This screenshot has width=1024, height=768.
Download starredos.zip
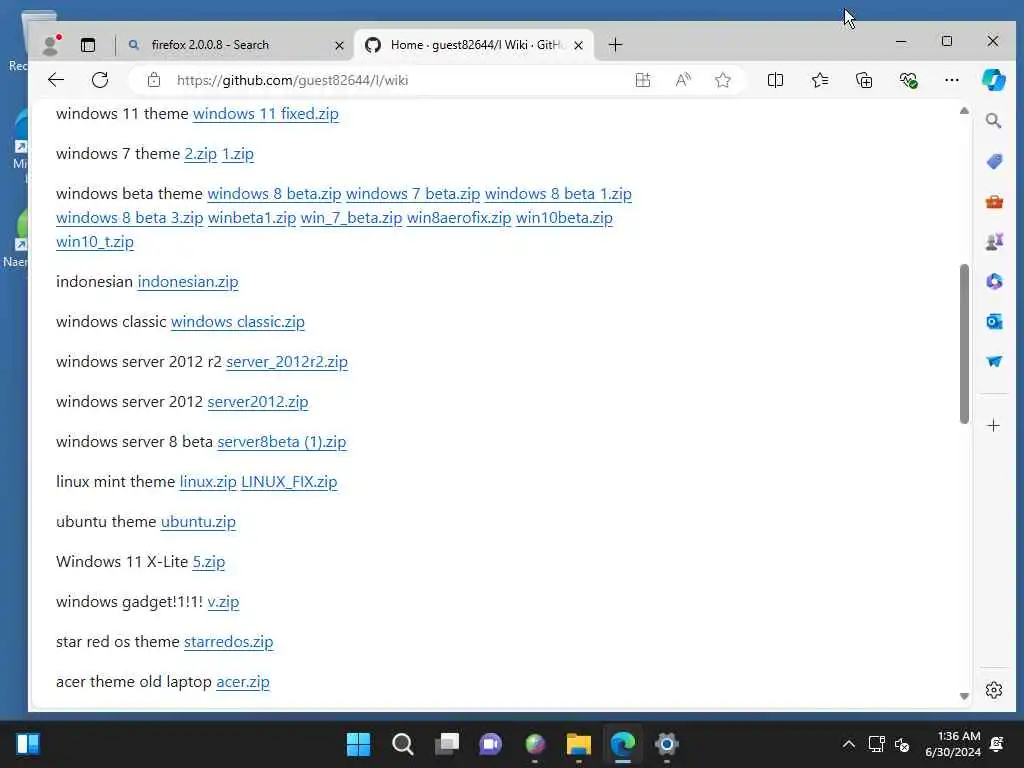tap(229, 642)
